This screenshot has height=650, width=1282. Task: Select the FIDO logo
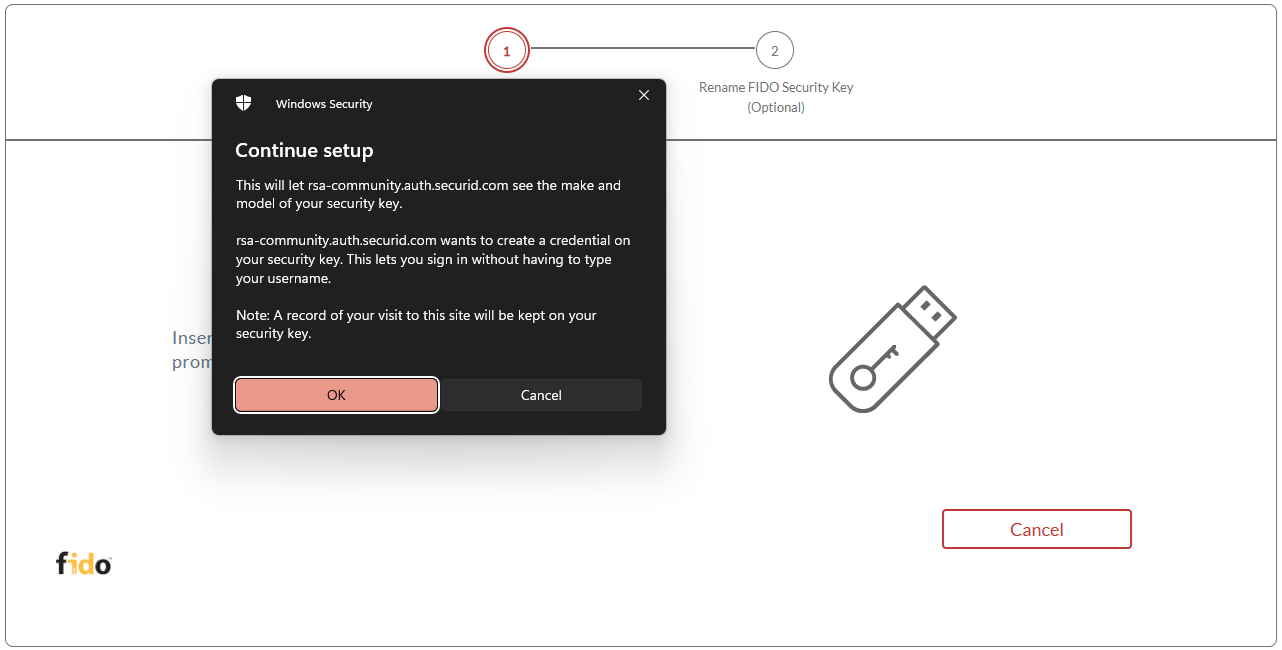[82, 563]
